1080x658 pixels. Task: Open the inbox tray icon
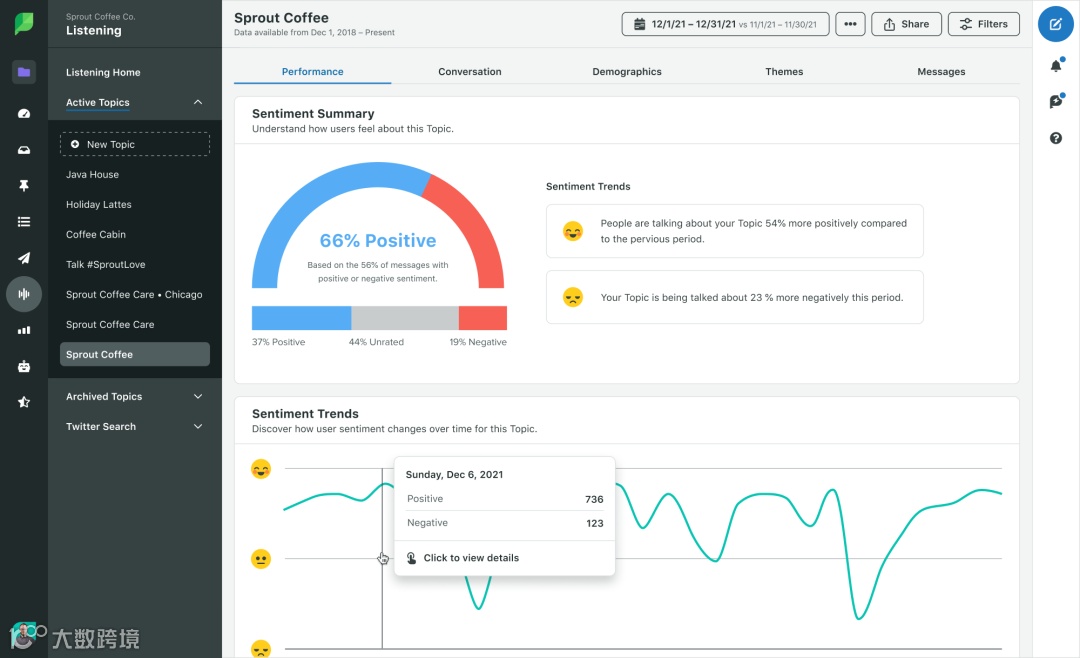coord(24,150)
